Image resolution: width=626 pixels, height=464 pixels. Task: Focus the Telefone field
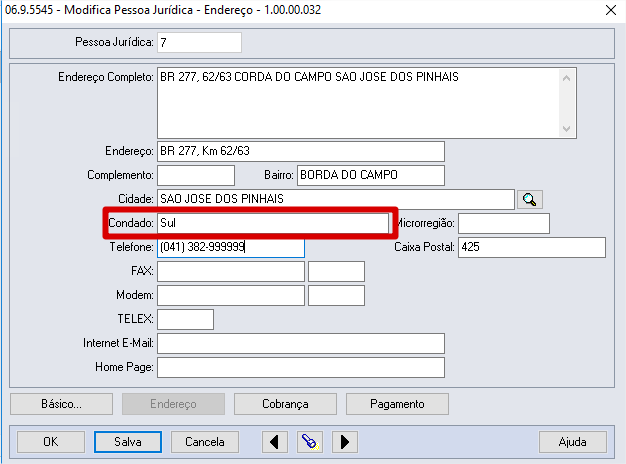[231, 247]
